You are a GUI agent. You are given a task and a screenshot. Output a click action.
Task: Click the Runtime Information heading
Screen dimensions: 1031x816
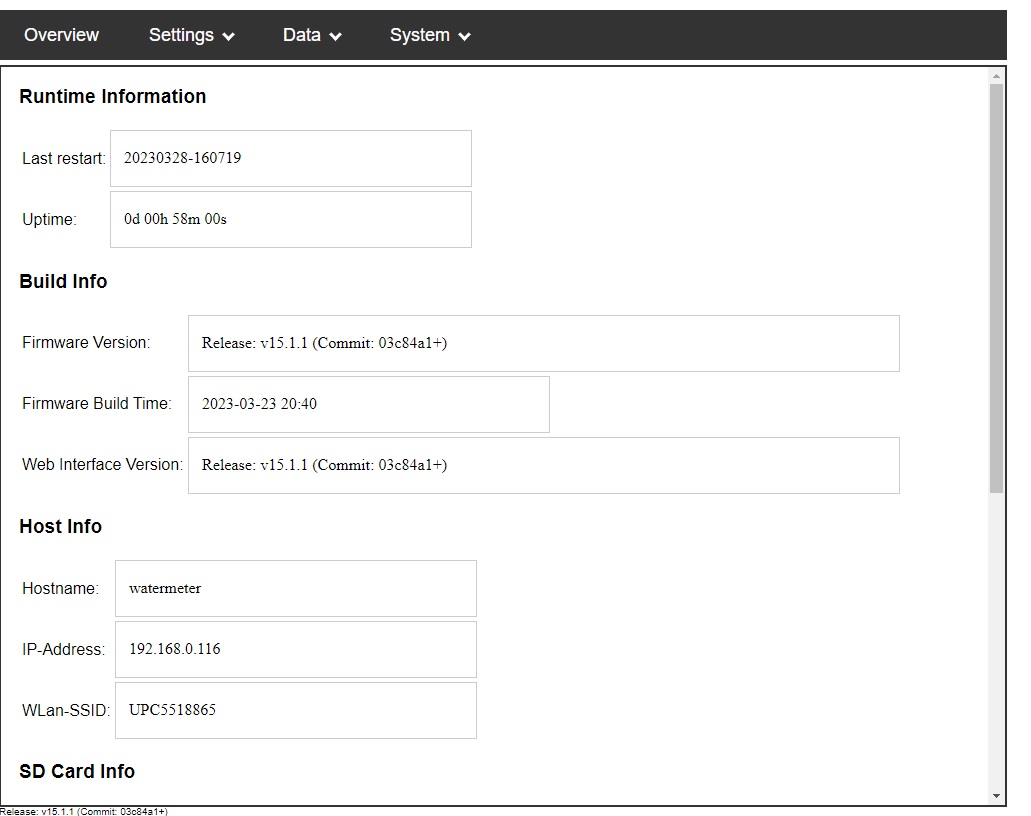(x=112, y=96)
